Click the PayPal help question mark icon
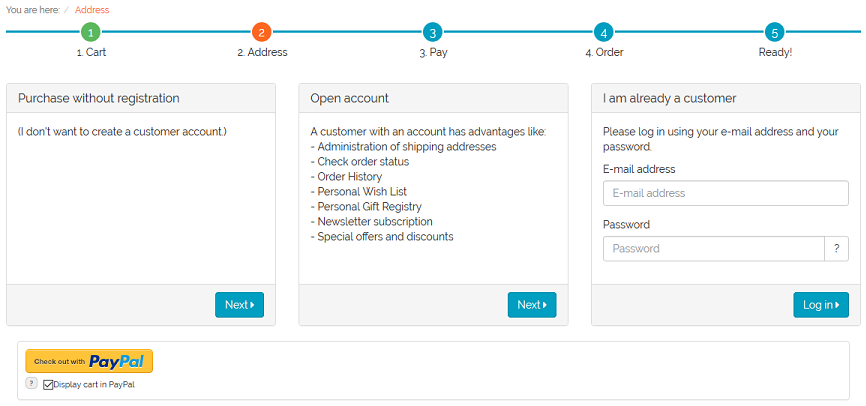866x406 pixels. click(x=31, y=383)
